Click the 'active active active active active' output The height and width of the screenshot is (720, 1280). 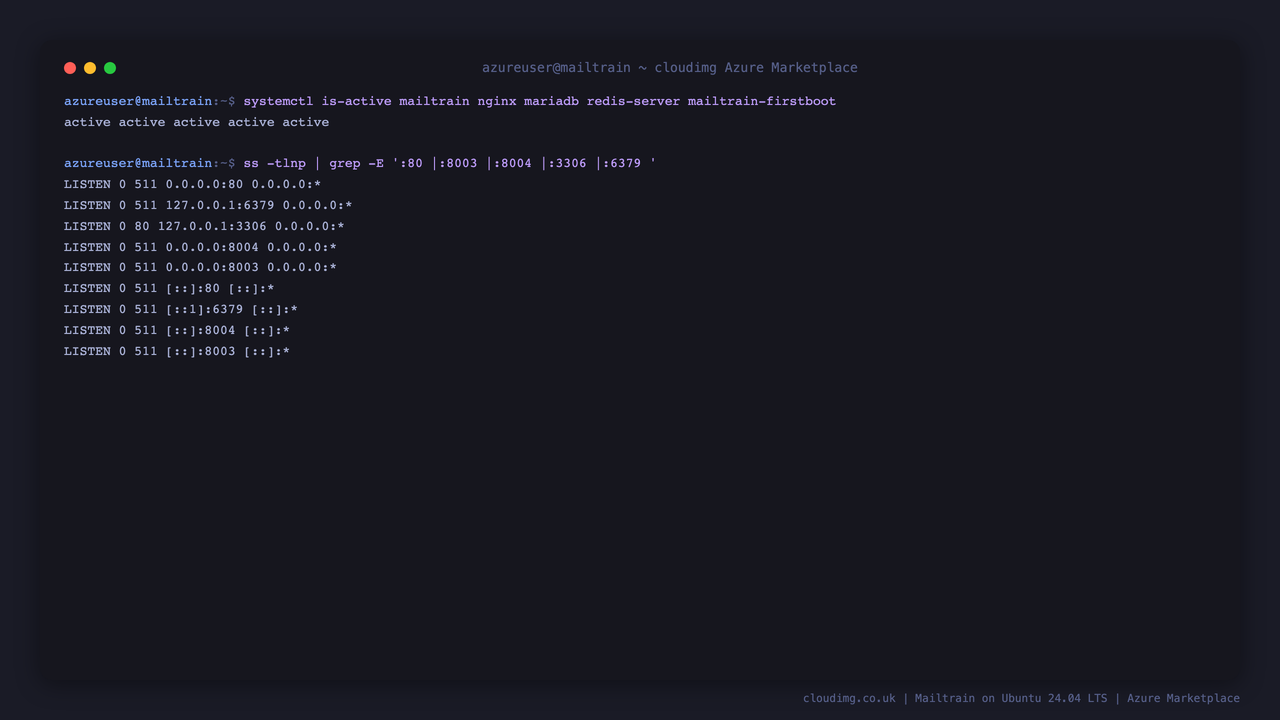[196, 122]
